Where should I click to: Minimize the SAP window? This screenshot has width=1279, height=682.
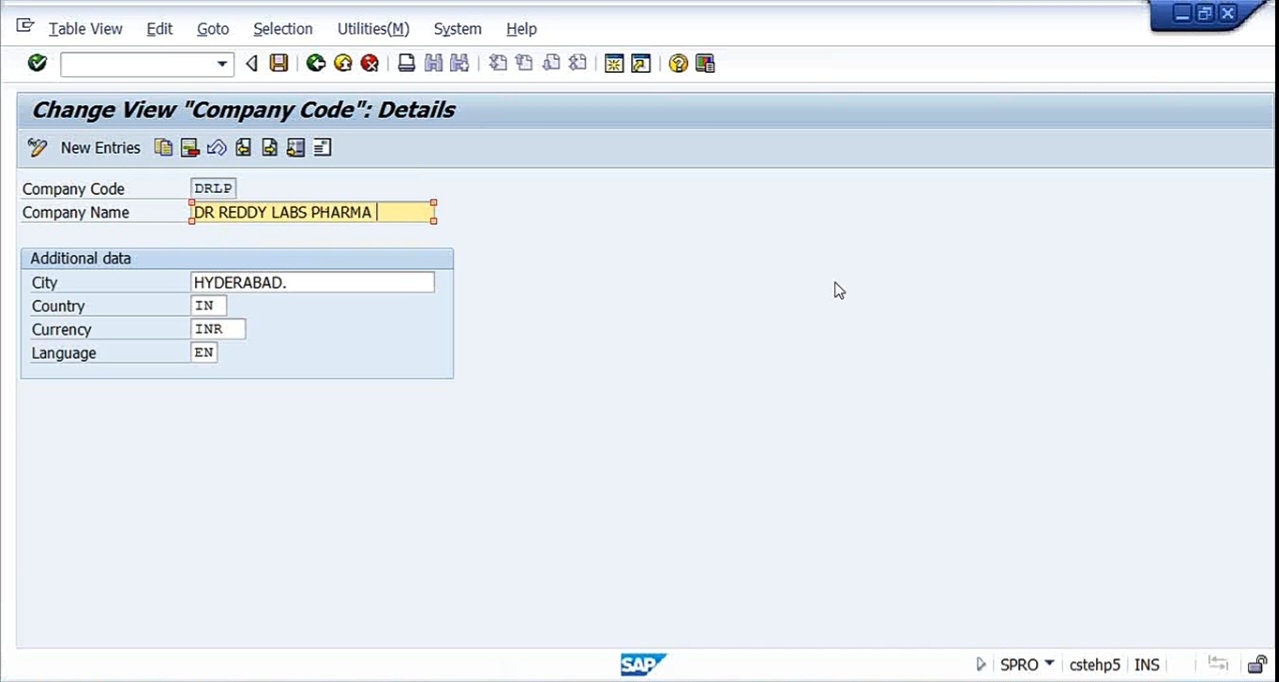(x=1183, y=13)
